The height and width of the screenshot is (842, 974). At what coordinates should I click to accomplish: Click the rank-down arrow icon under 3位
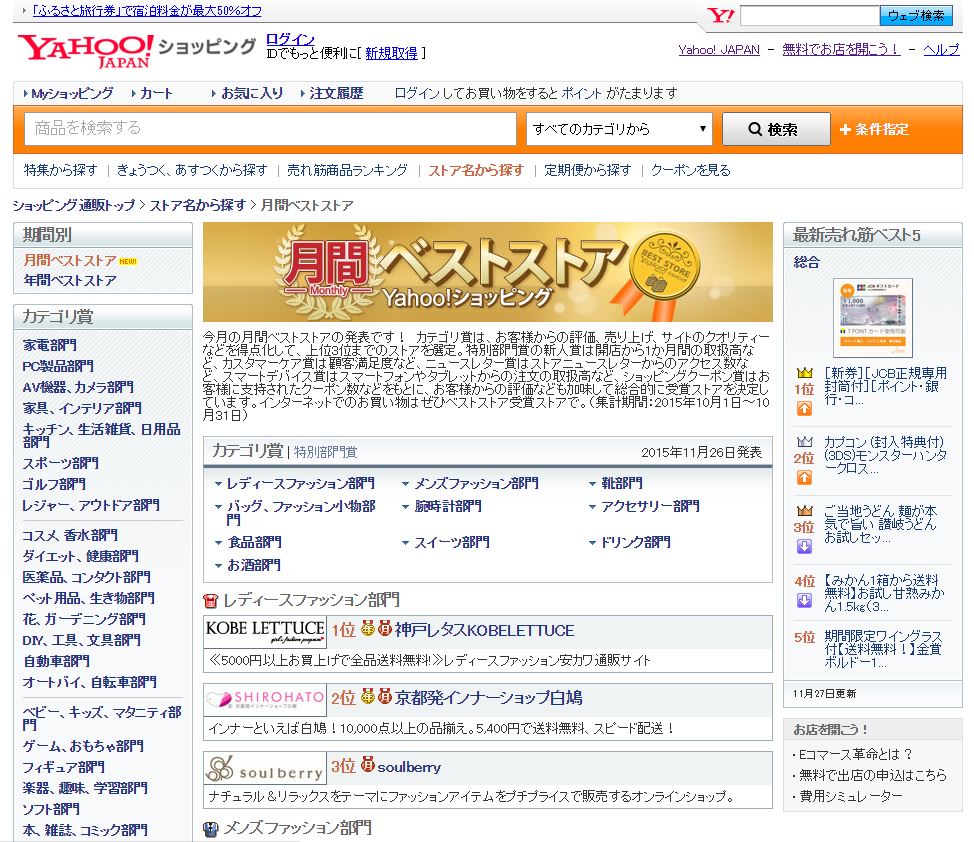[x=804, y=546]
